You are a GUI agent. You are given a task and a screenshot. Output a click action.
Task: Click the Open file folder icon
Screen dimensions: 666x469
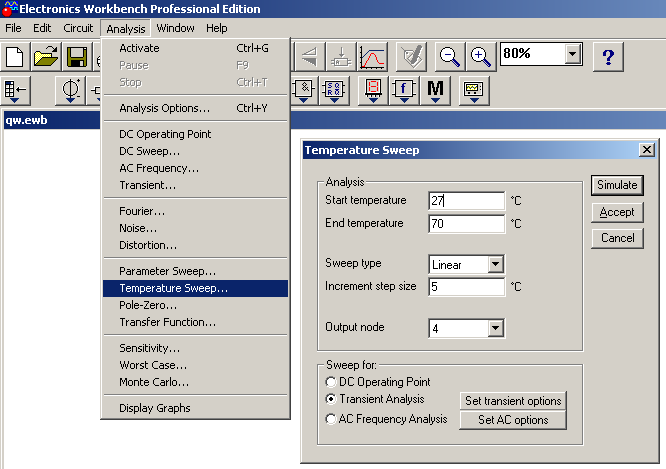pyautogui.click(x=46, y=57)
